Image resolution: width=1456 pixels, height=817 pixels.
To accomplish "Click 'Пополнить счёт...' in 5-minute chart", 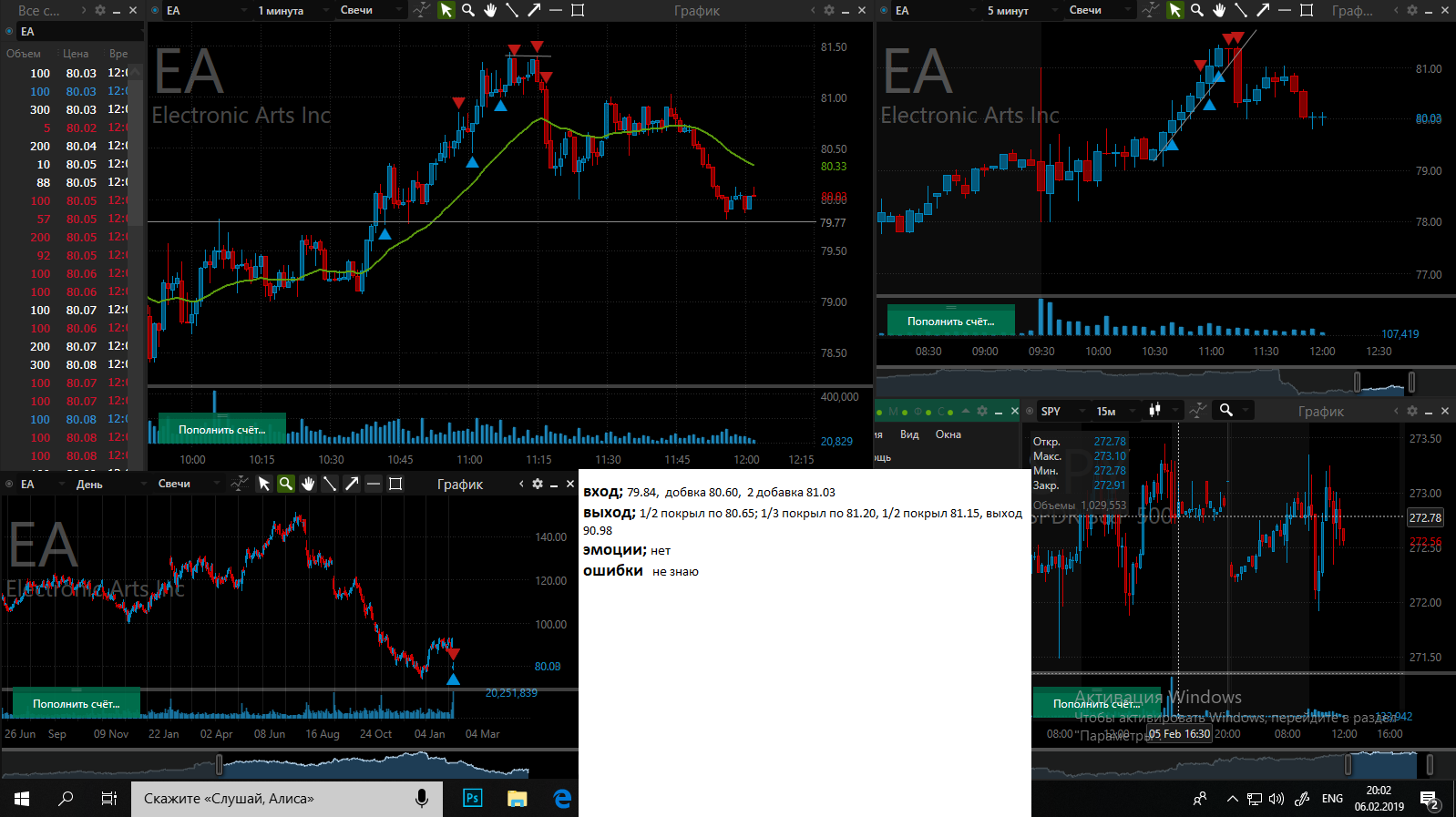I will [951, 321].
